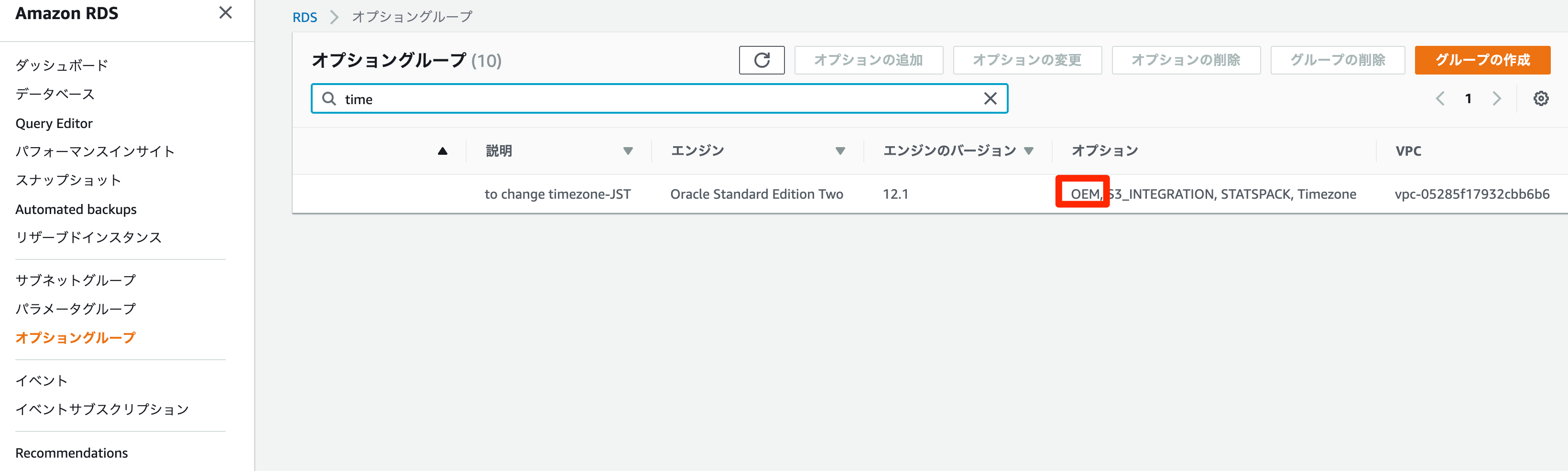Click the グループの作成 button
This screenshot has width=1568, height=471.
[x=1481, y=60]
